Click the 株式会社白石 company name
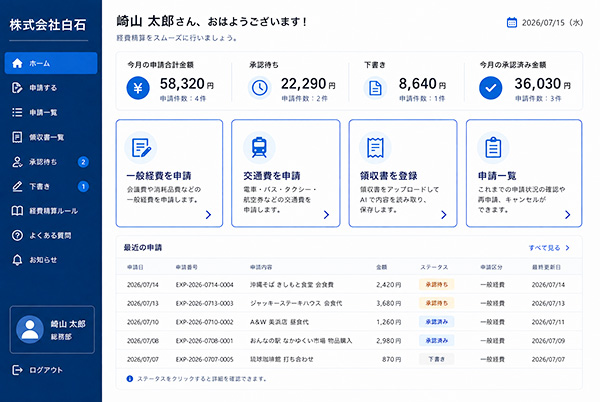The image size is (600, 402). pyautogui.click(x=48, y=25)
